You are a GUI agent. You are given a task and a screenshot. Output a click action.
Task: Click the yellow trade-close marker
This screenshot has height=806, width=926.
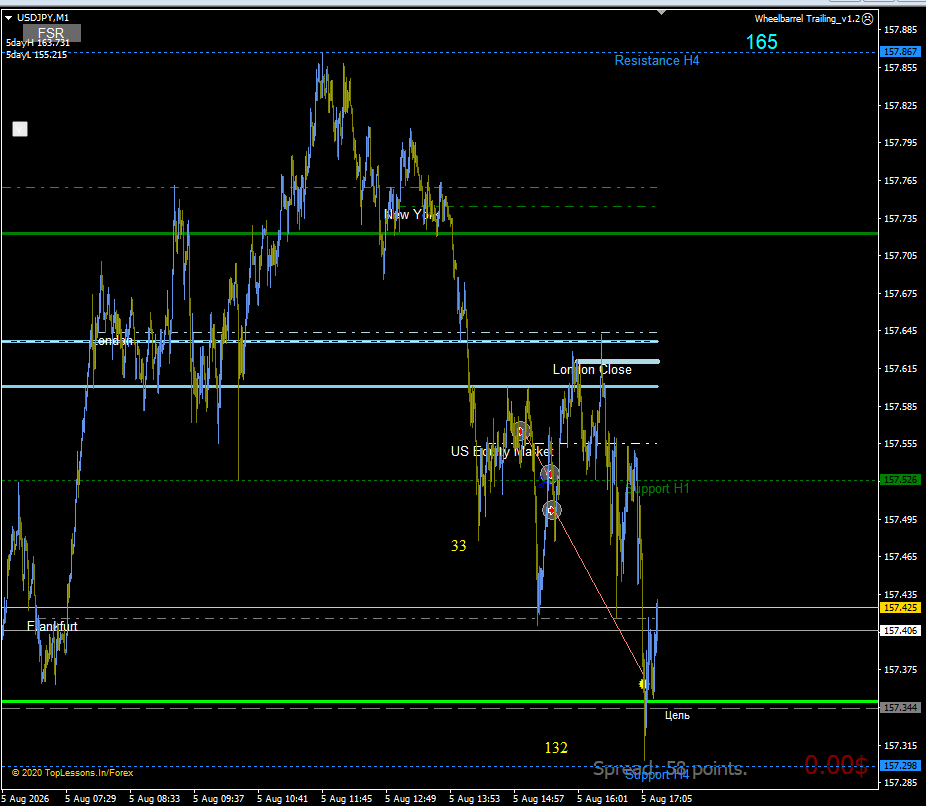tap(644, 684)
